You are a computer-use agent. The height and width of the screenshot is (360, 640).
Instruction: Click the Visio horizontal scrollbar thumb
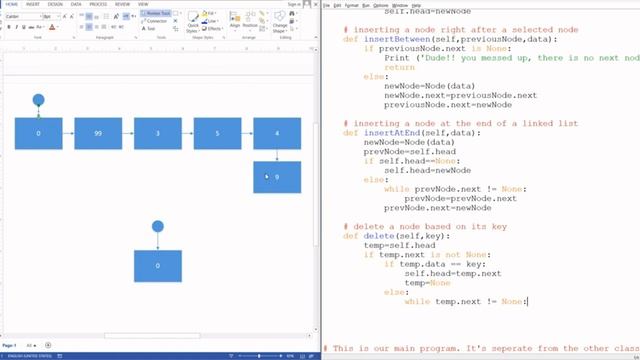point(152,336)
